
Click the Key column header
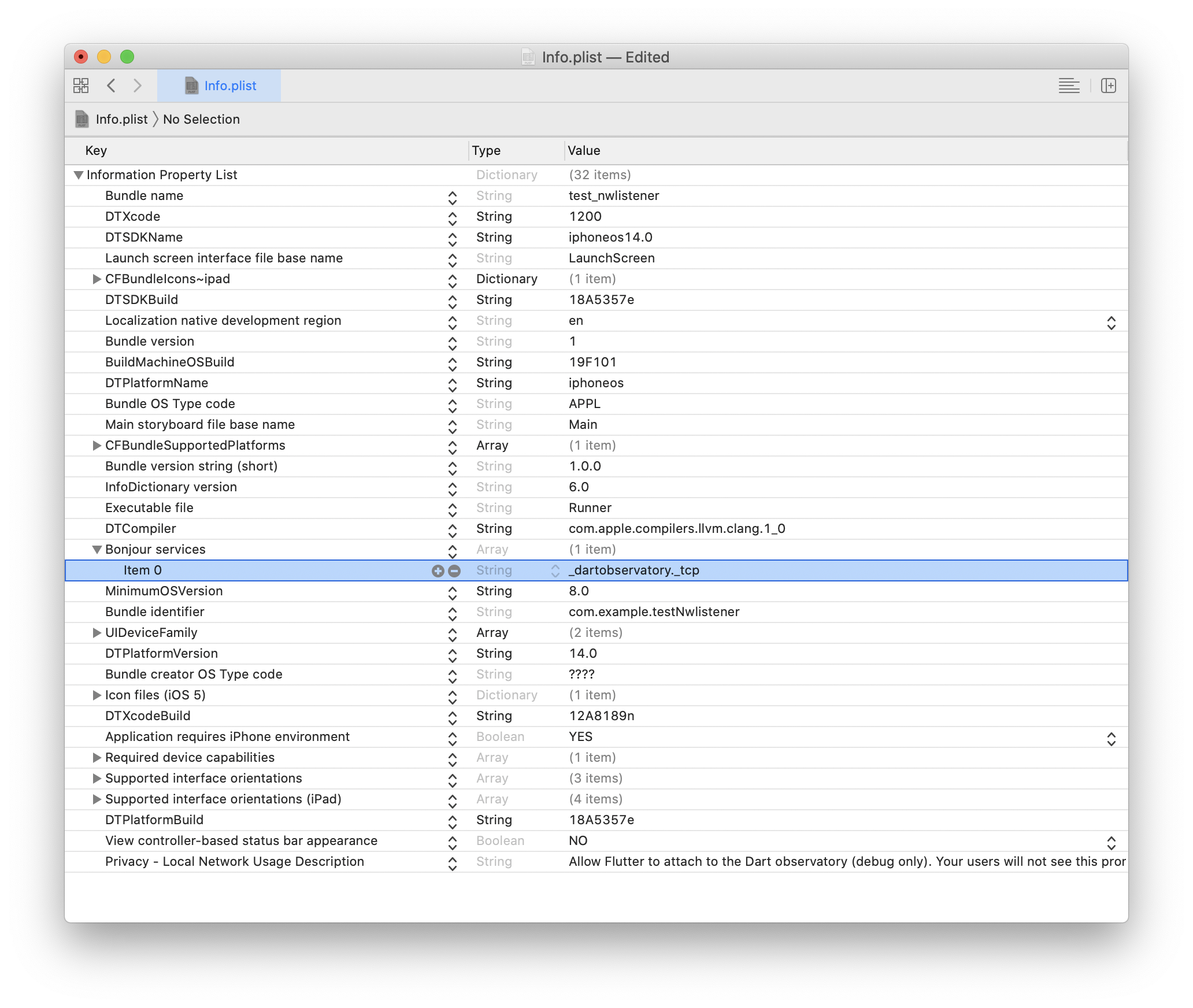[x=266, y=151]
